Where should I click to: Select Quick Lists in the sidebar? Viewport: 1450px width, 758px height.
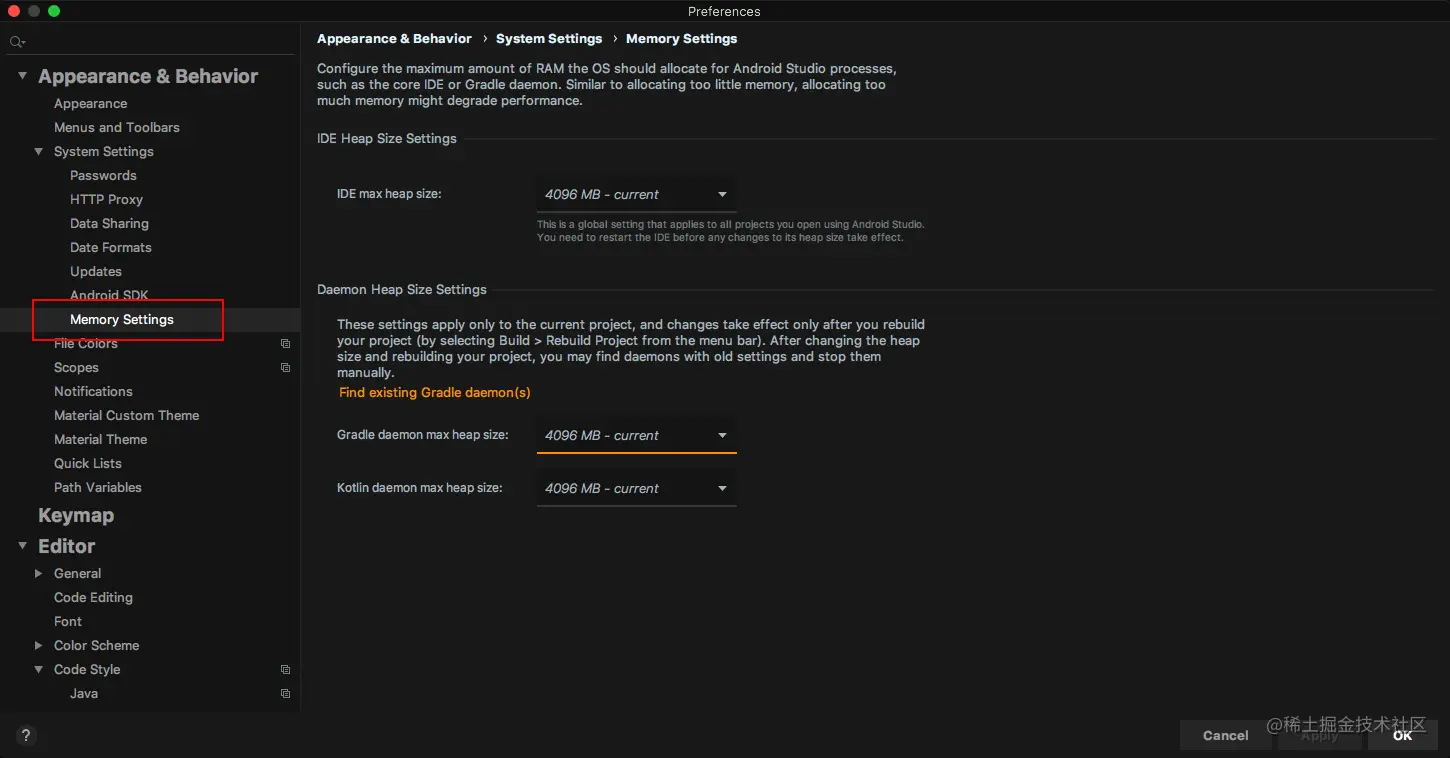pos(88,463)
